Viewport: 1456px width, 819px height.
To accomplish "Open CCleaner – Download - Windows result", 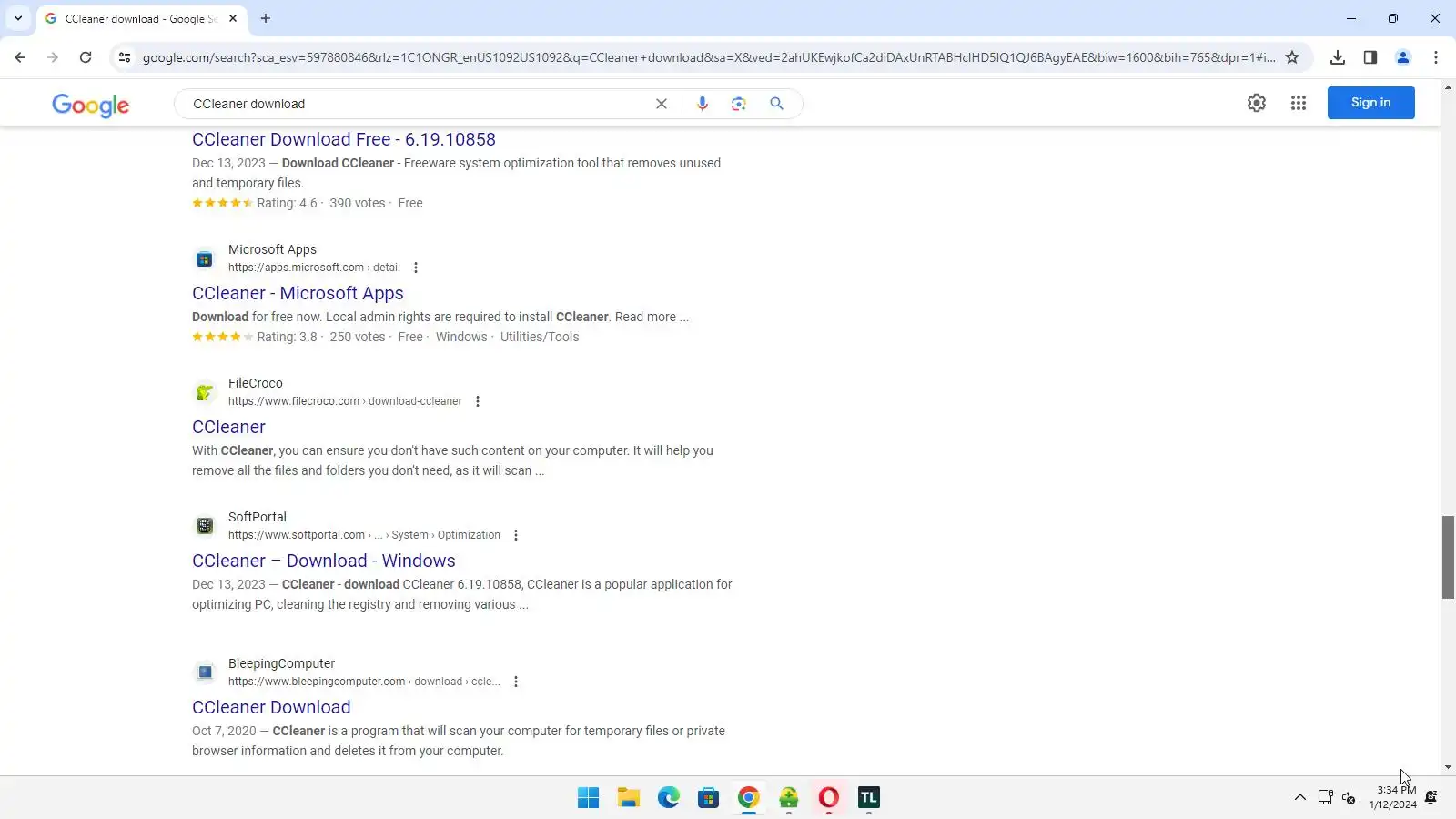I will point(324,561).
